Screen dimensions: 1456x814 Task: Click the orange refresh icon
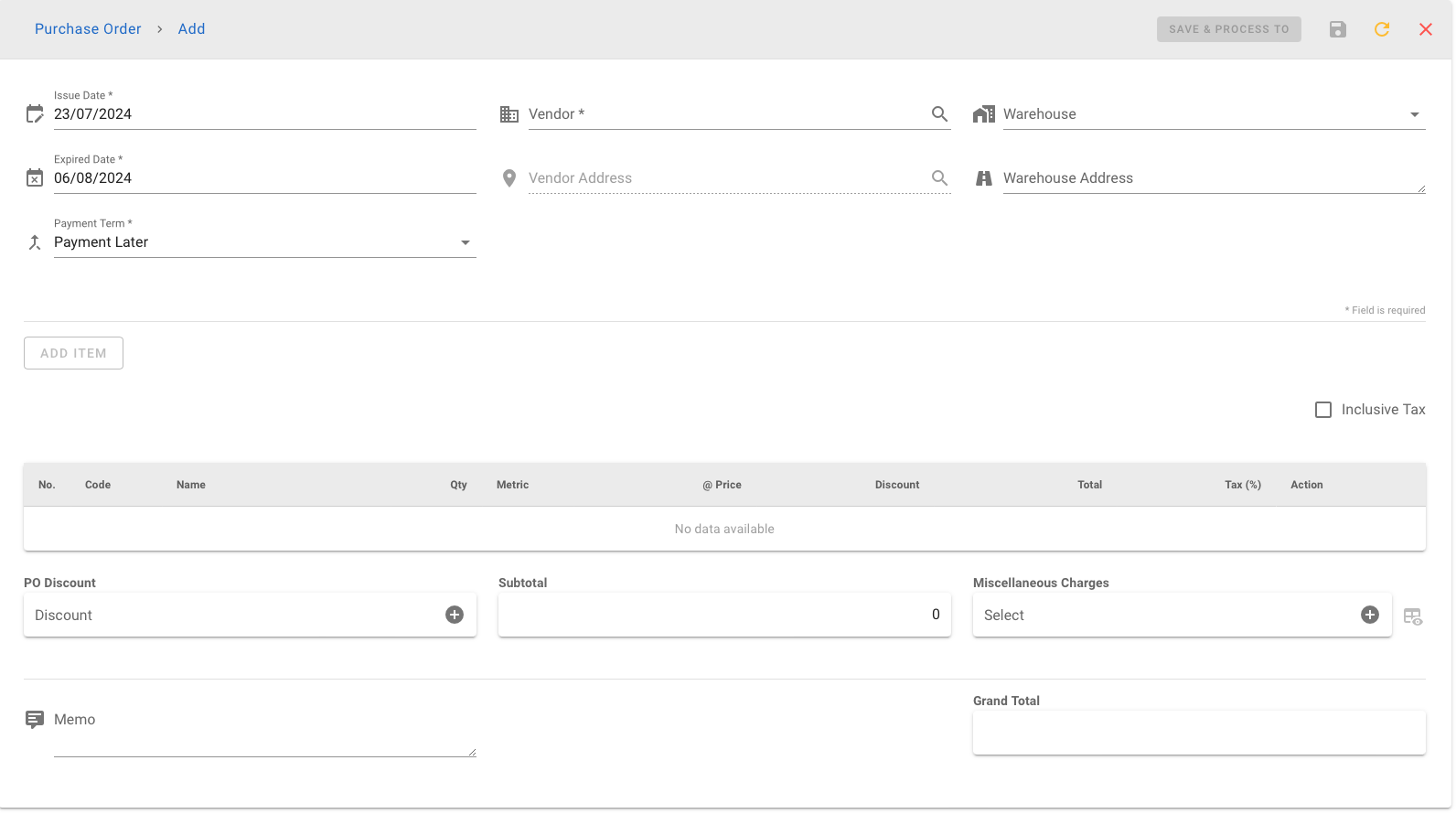click(x=1381, y=29)
